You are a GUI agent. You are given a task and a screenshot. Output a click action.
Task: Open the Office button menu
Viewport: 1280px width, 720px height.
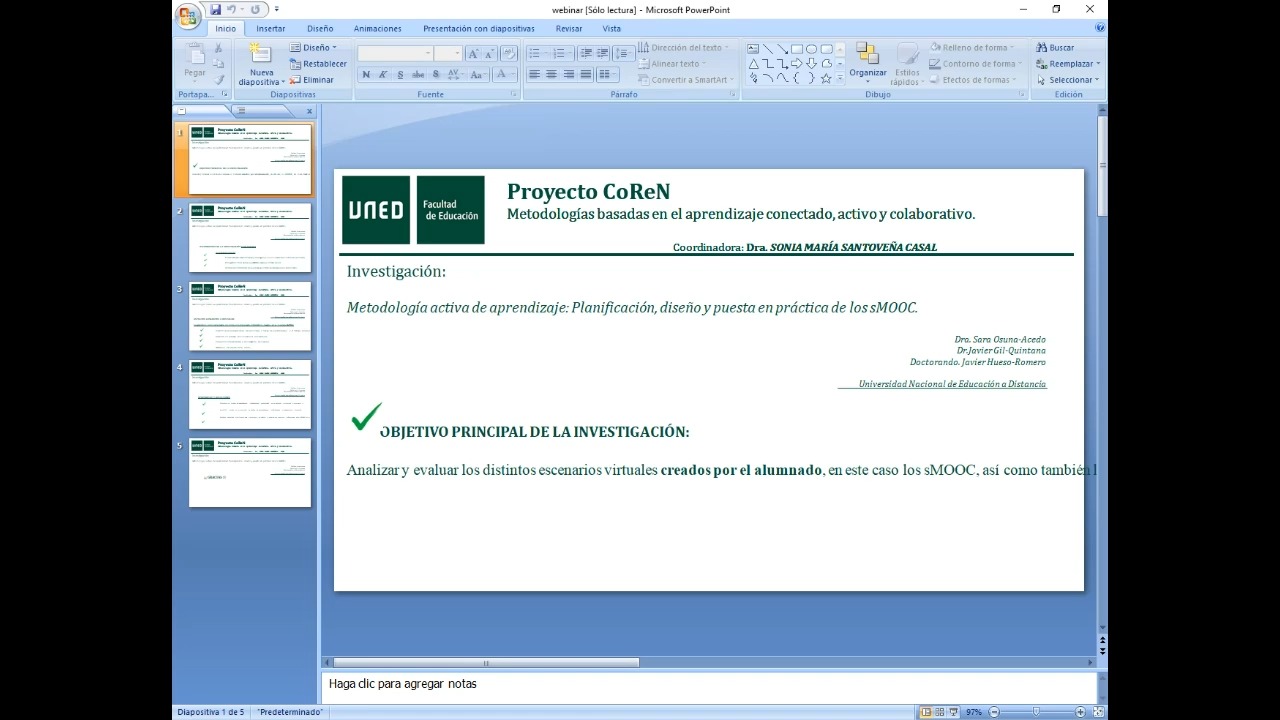[x=187, y=15]
